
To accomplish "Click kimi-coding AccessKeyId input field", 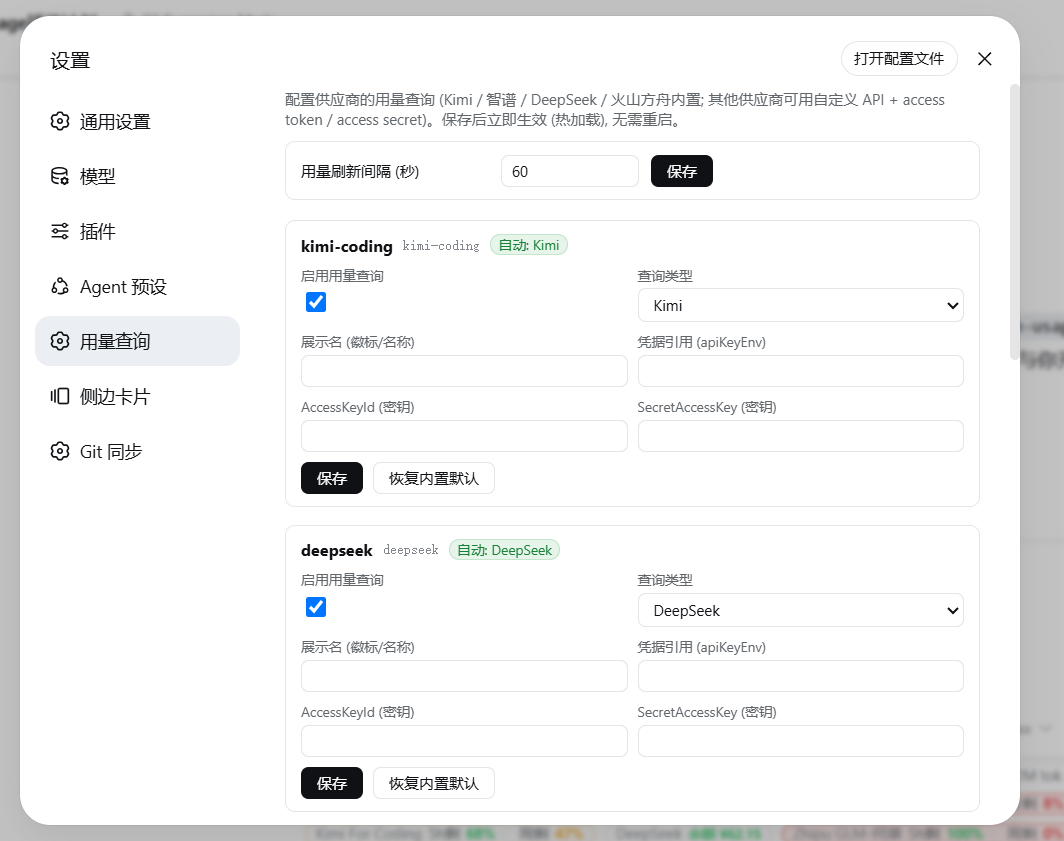I will point(464,436).
